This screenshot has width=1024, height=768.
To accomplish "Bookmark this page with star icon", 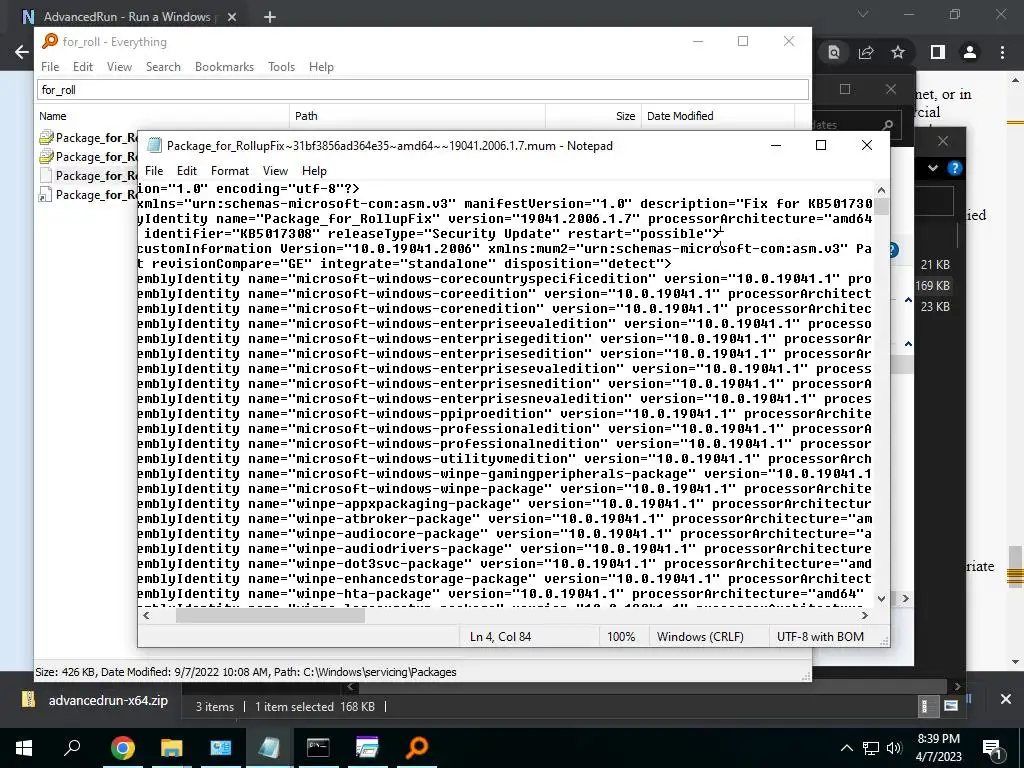I will (898, 52).
